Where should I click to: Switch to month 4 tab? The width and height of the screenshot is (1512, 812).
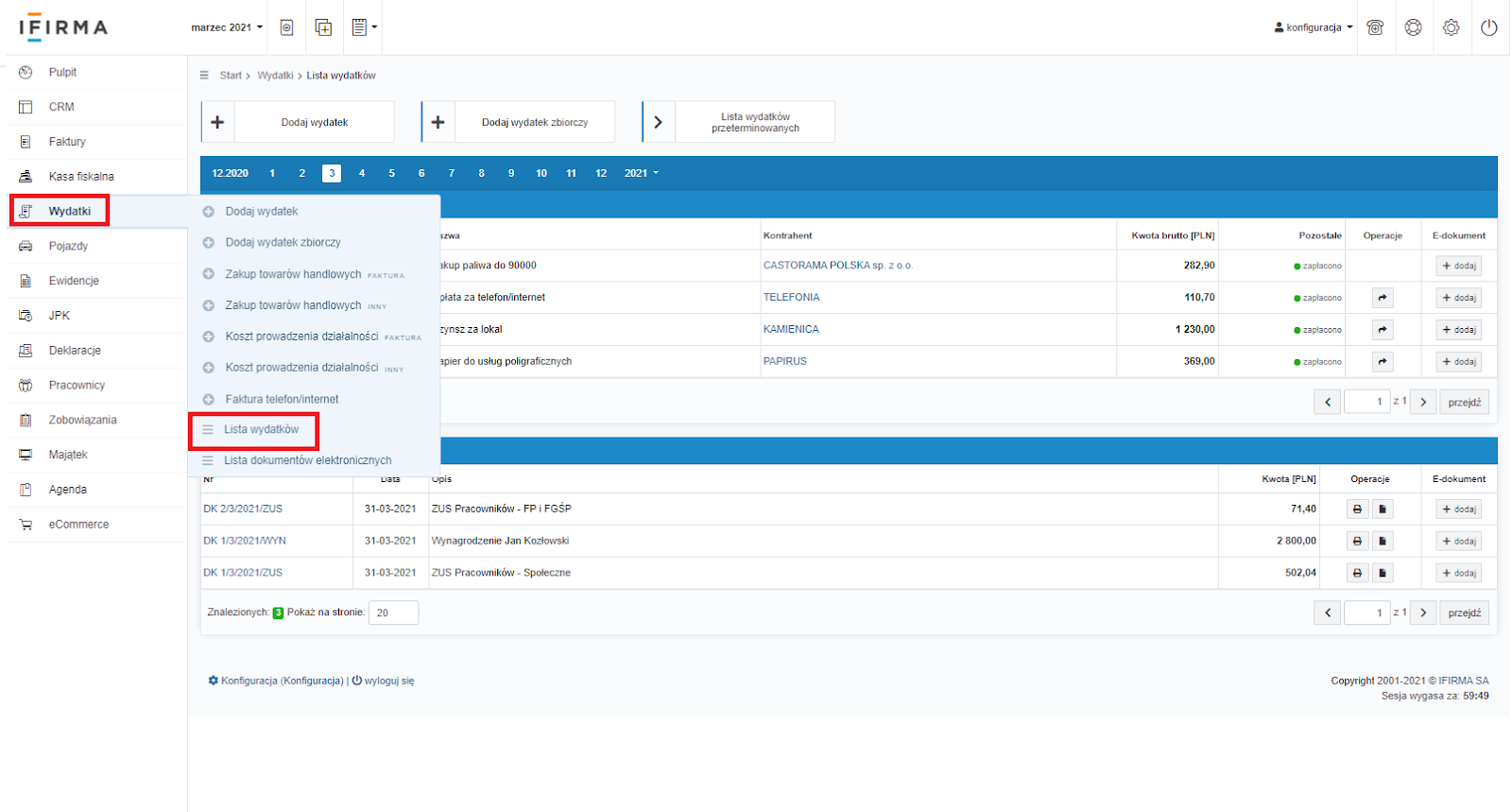[x=362, y=173]
